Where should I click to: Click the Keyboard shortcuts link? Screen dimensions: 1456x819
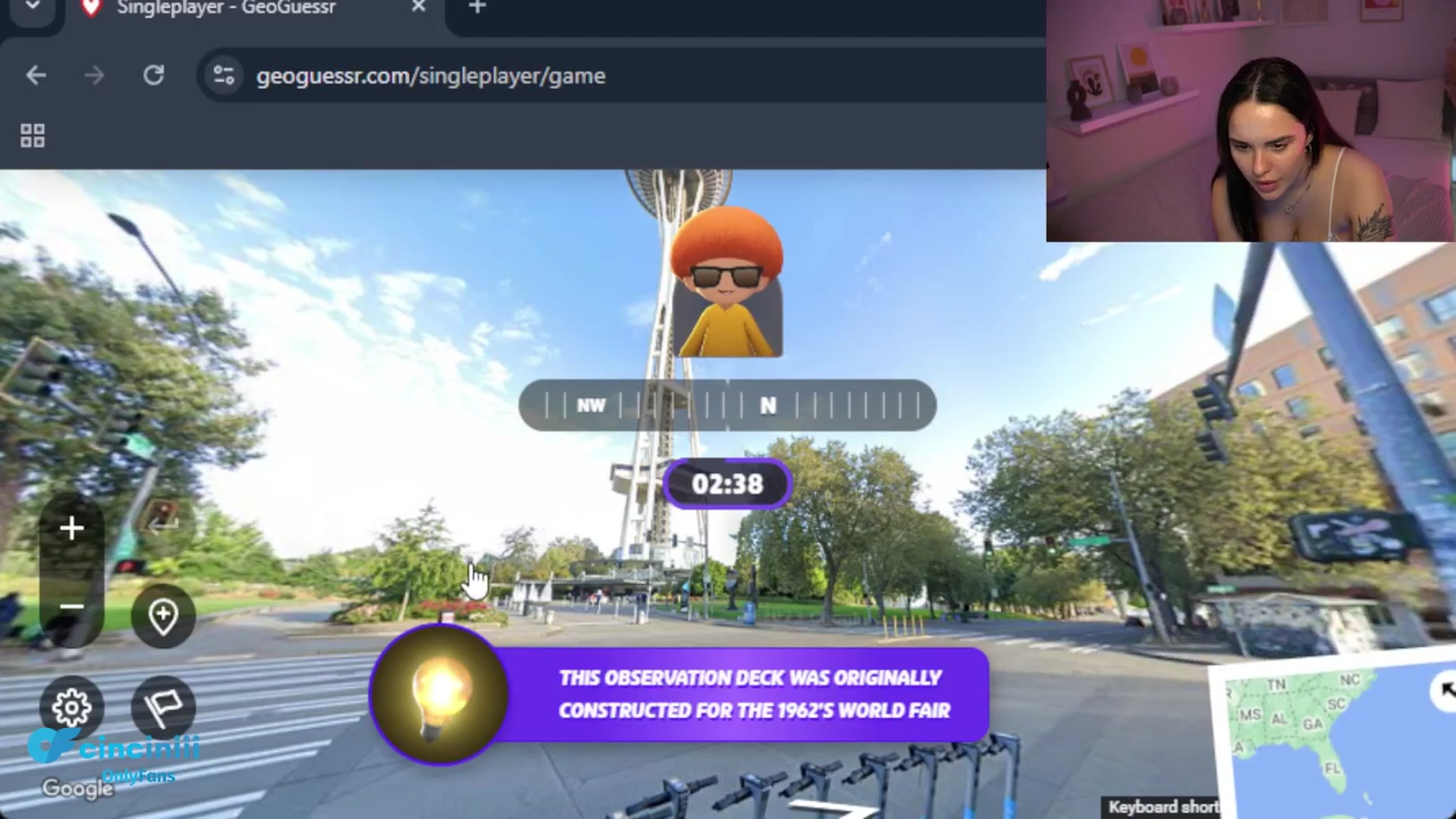pos(1162,807)
